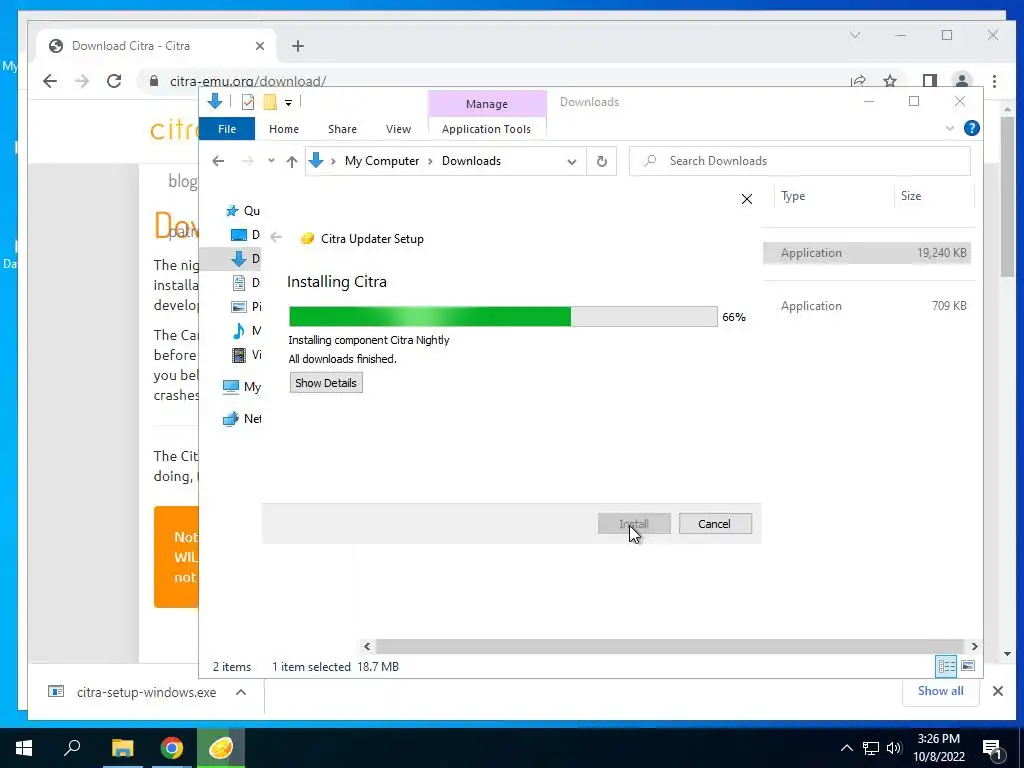Select Network in navigation pane

pos(241,419)
